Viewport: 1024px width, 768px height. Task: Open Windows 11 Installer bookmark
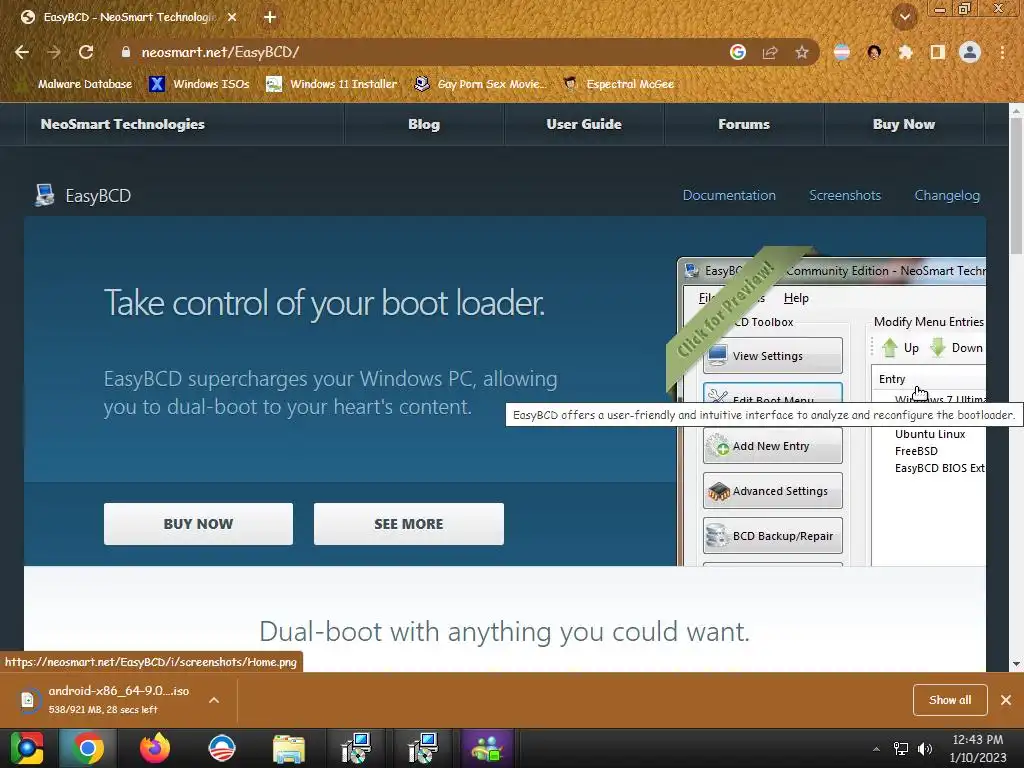coord(332,84)
